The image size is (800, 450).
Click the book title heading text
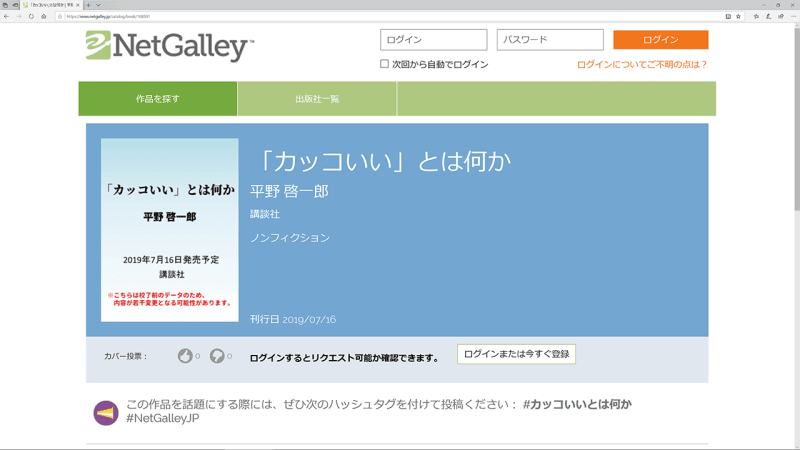pyautogui.click(x=383, y=161)
